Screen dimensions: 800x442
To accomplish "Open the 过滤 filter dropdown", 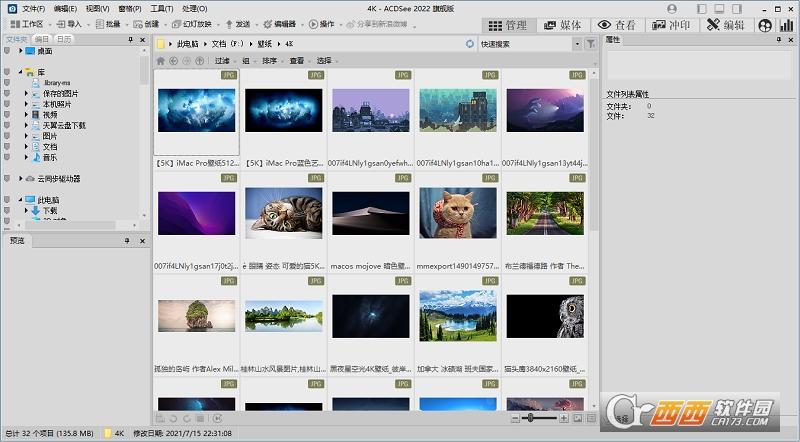I will pos(224,61).
